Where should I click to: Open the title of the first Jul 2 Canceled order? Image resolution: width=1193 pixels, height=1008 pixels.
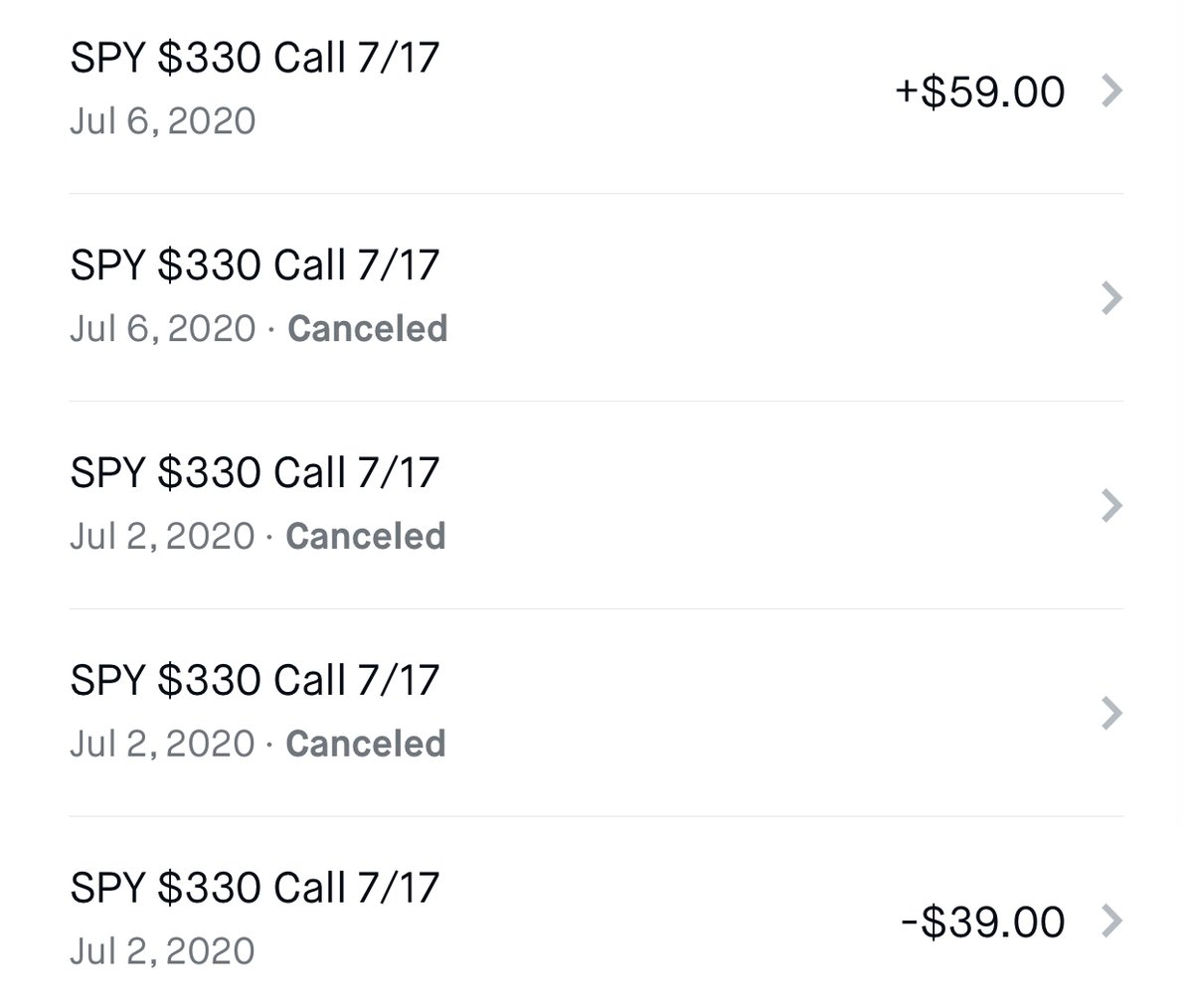[x=255, y=471]
